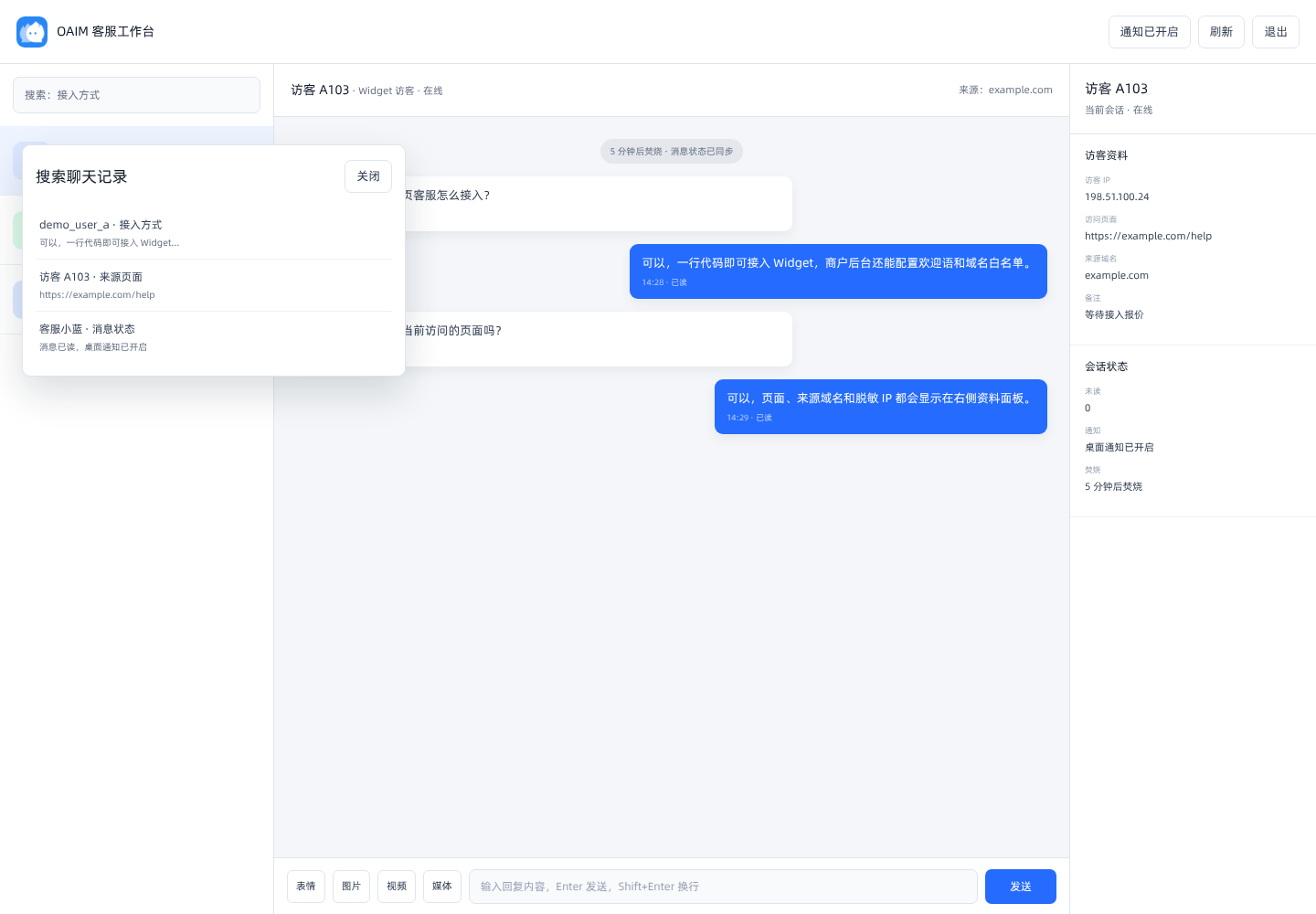Select the Widget接入 reply message bubble
The image size is (1316, 914).
838,271
